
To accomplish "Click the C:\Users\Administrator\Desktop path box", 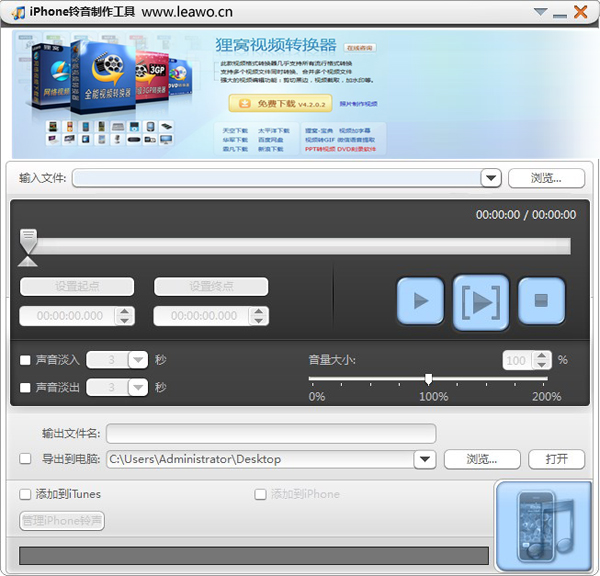I will (x=260, y=459).
